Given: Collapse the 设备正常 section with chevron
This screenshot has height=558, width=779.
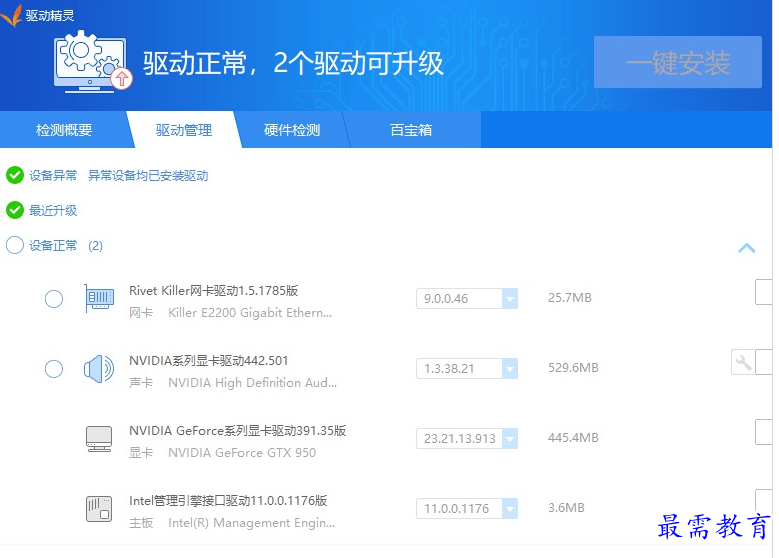Looking at the screenshot, I should tap(747, 247).
